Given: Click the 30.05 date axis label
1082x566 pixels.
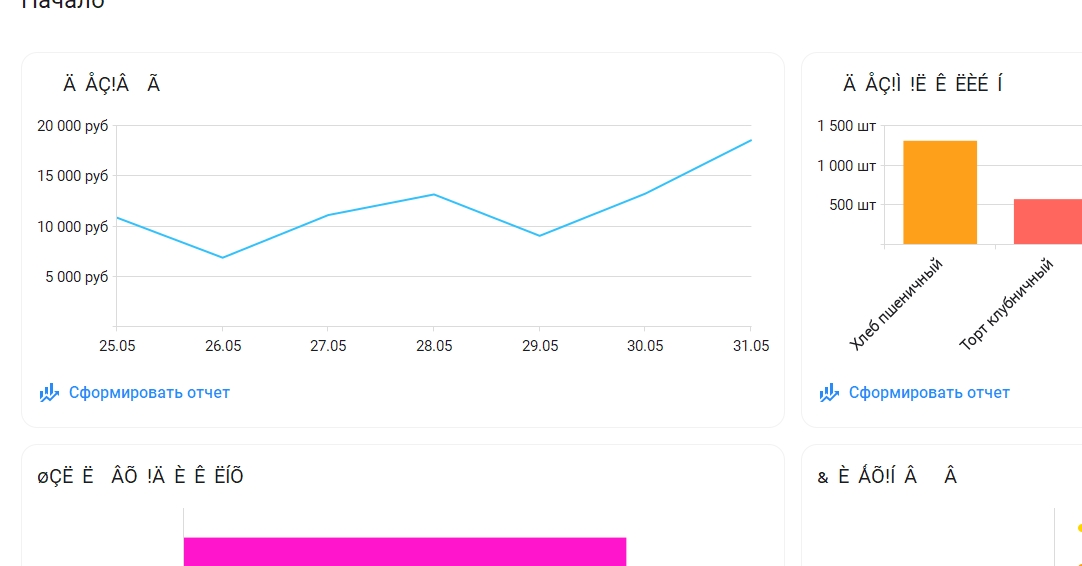Looking at the screenshot, I should (645, 346).
